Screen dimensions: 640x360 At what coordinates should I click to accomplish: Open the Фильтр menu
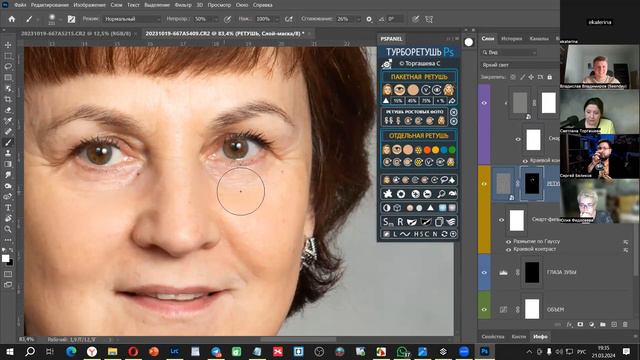coord(182,5)
